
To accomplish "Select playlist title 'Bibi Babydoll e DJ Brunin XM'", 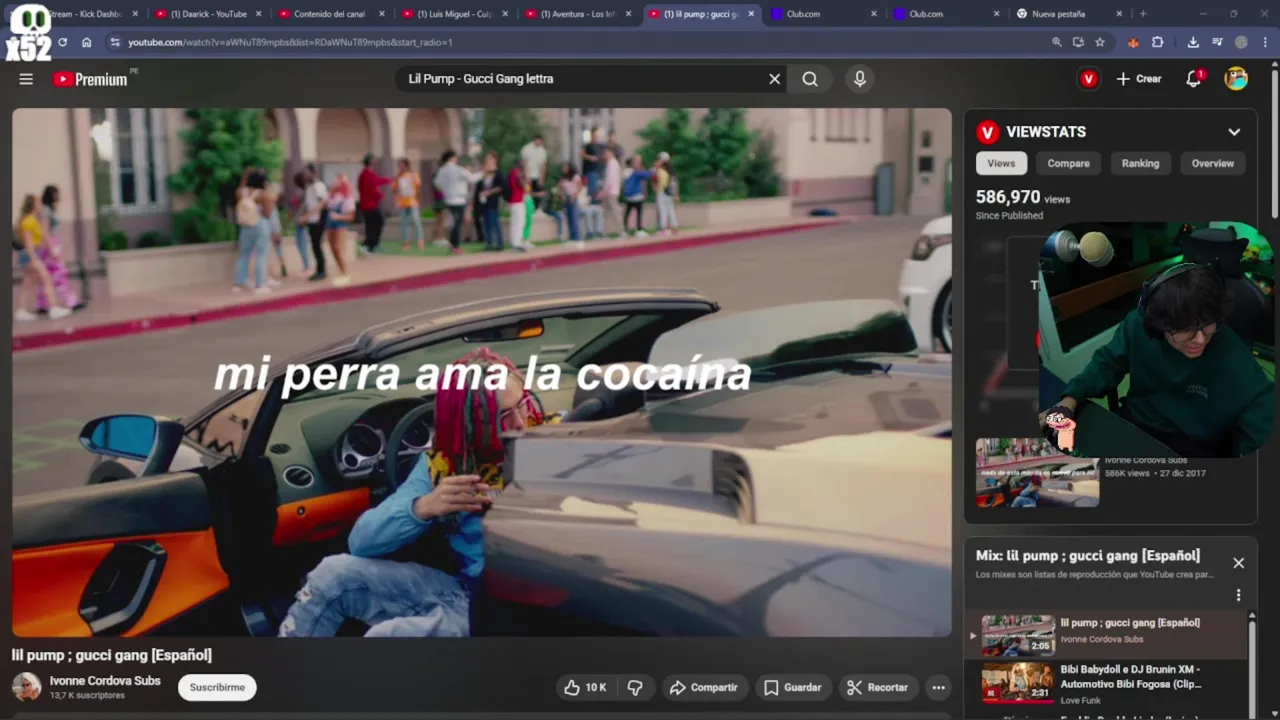I will (x=1130, y=676).
